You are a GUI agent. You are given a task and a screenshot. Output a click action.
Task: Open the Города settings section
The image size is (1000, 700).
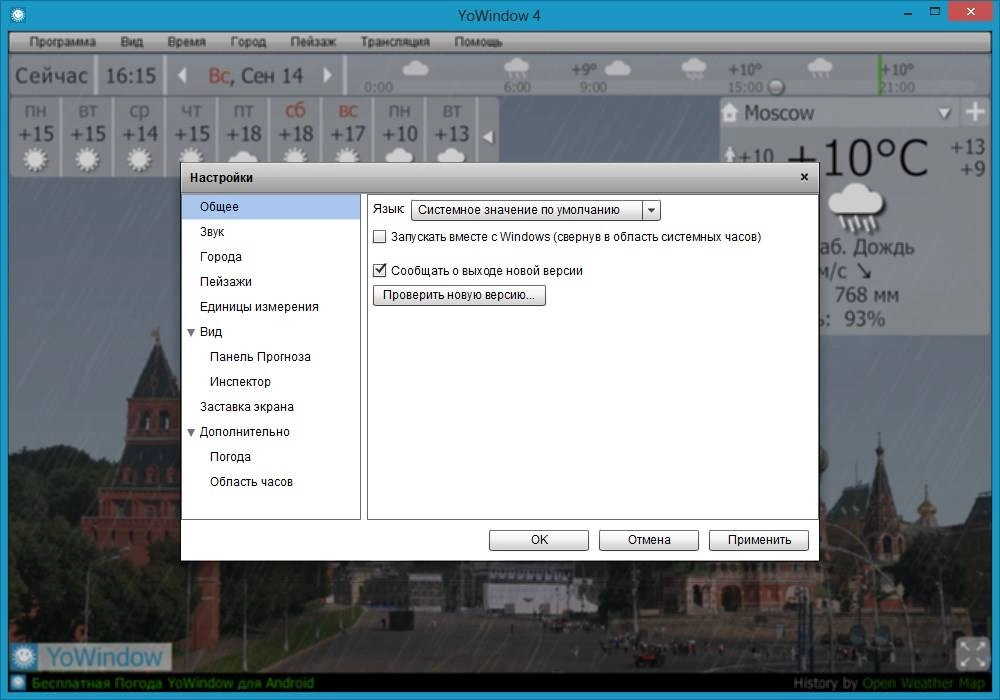click(271, 256)
